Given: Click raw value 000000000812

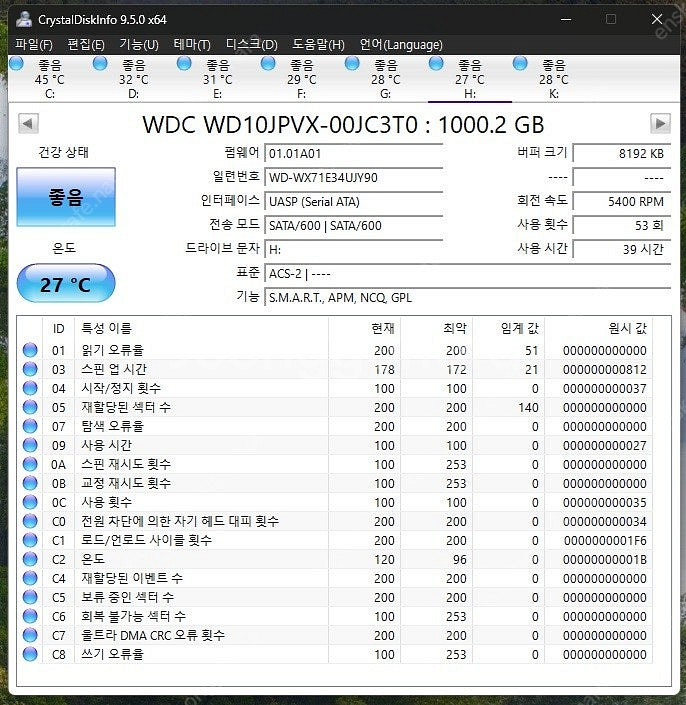Looking at the screenshot, I should tap(605, 370).
